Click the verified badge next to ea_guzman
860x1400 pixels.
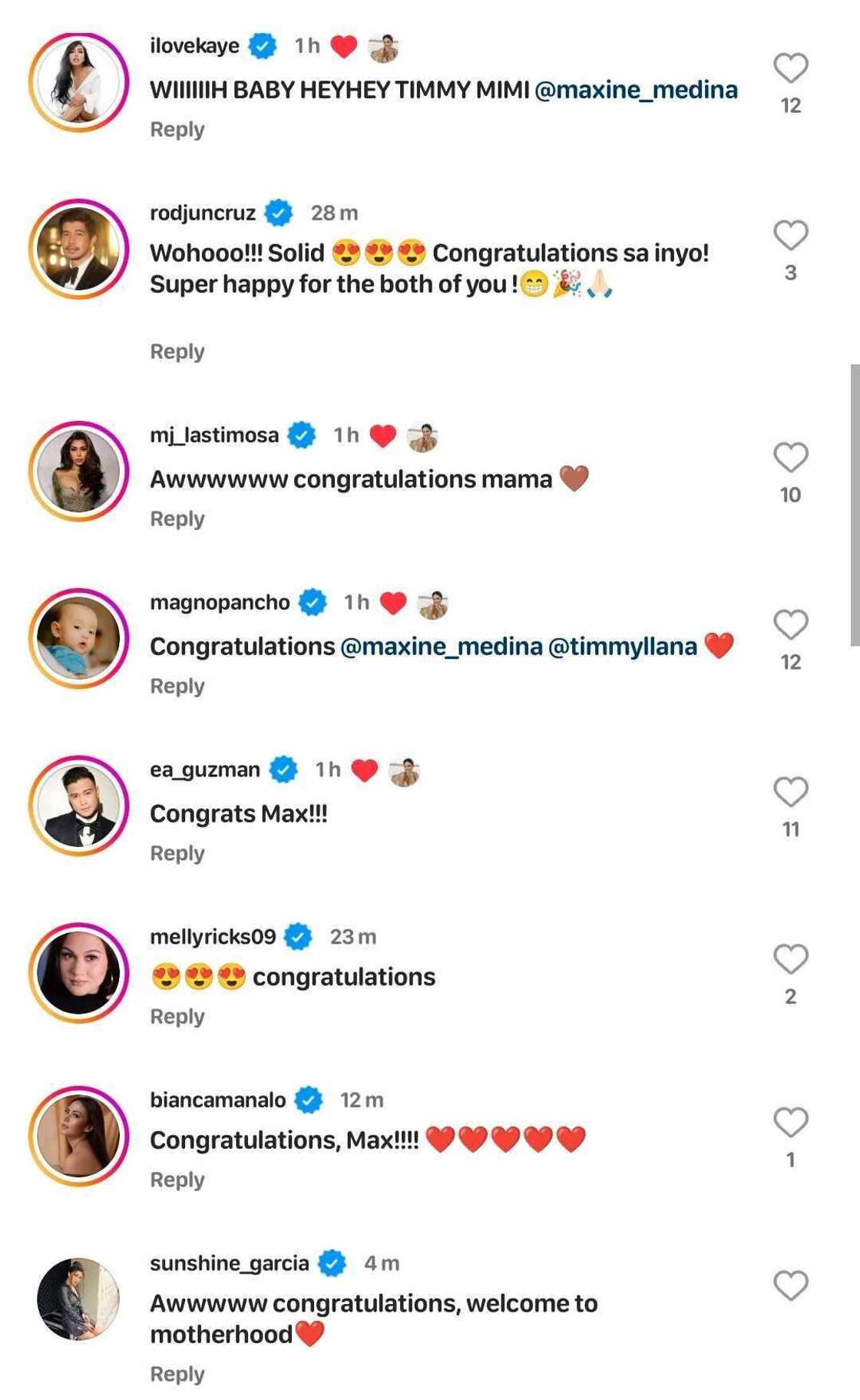point(284,770)
